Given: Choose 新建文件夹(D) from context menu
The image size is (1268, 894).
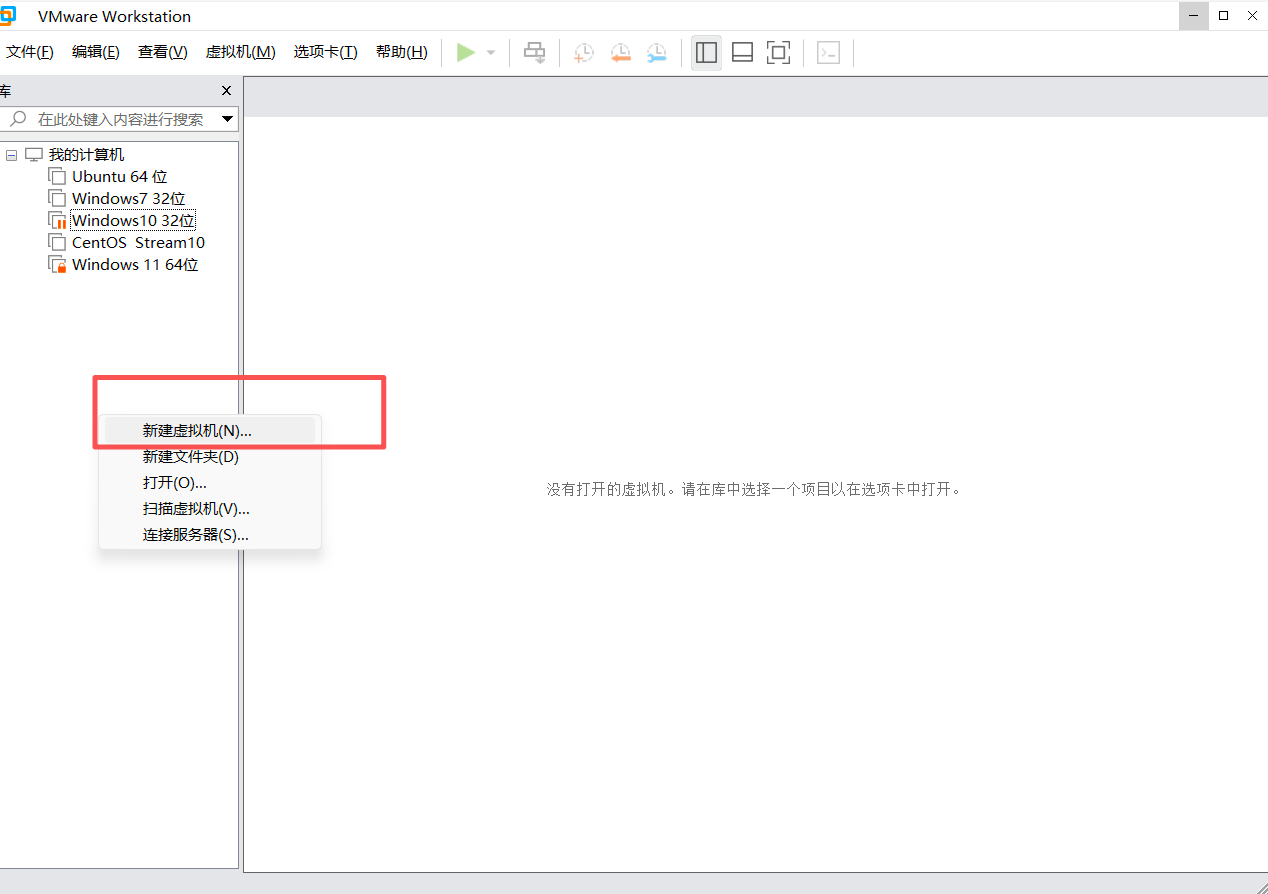Looking at the screenshot, I should point(210,457).
